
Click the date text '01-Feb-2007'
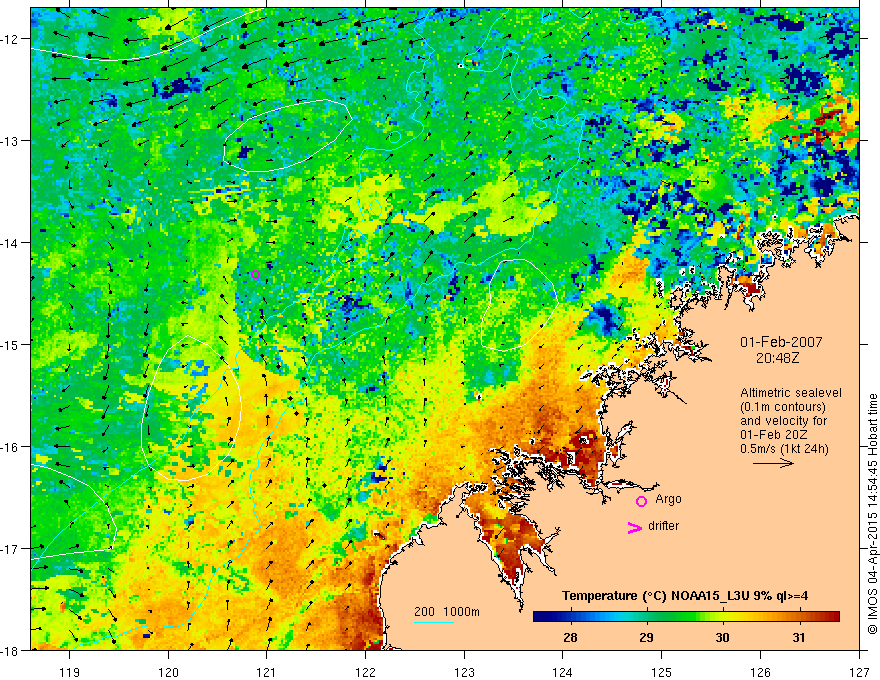pos(781,342)
